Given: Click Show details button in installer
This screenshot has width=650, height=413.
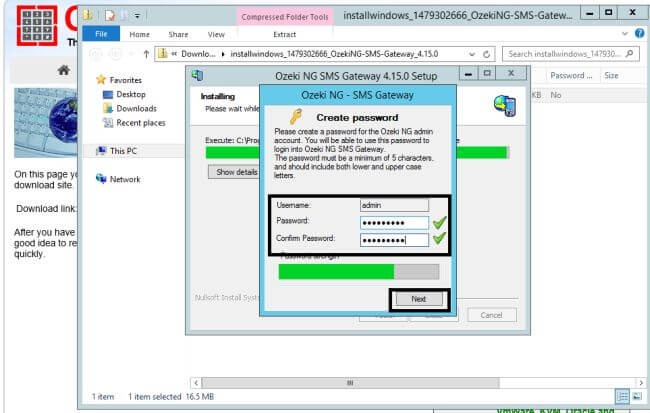Looking at the screenshot, I should (236, 172).
